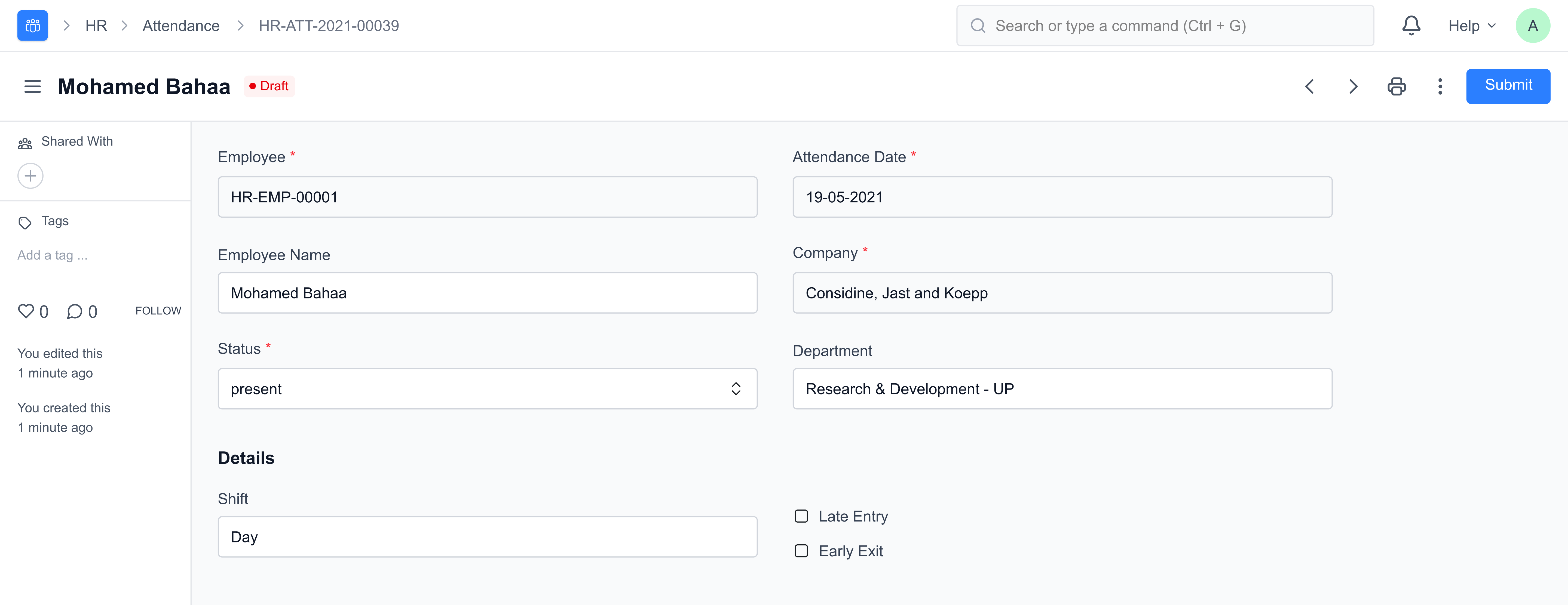Like this document with heart icon
The width and height of the screenshot is (1568, 605).
[x=26, y=311]
